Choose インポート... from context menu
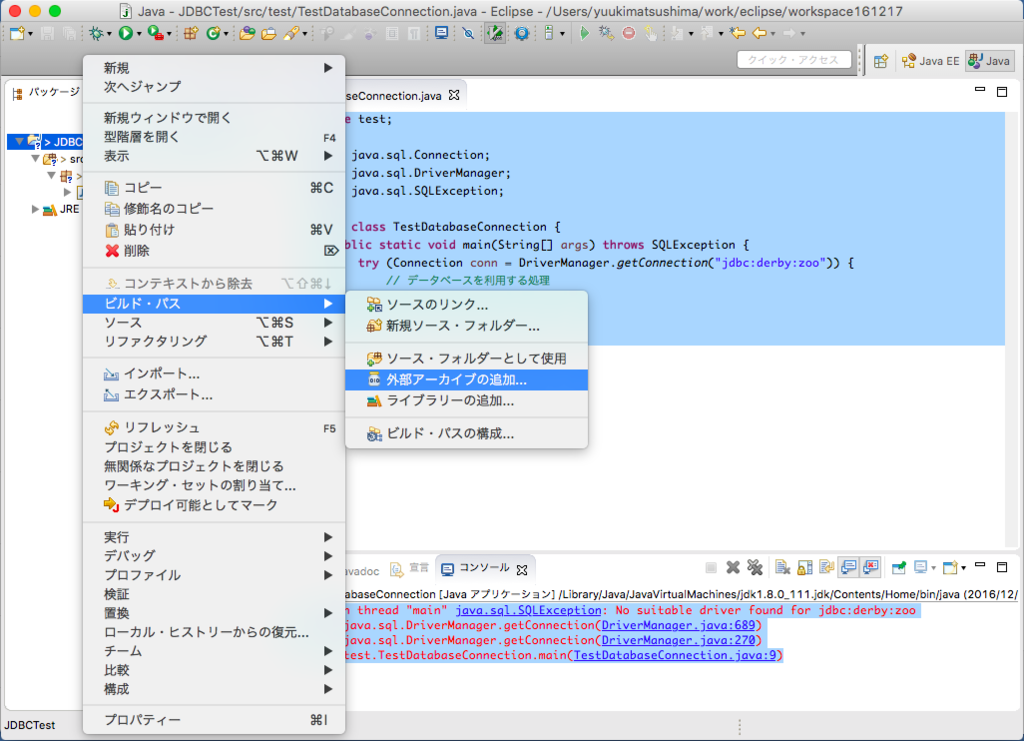Viewport: 1024px width, 741px height. [x=214, y=374]
